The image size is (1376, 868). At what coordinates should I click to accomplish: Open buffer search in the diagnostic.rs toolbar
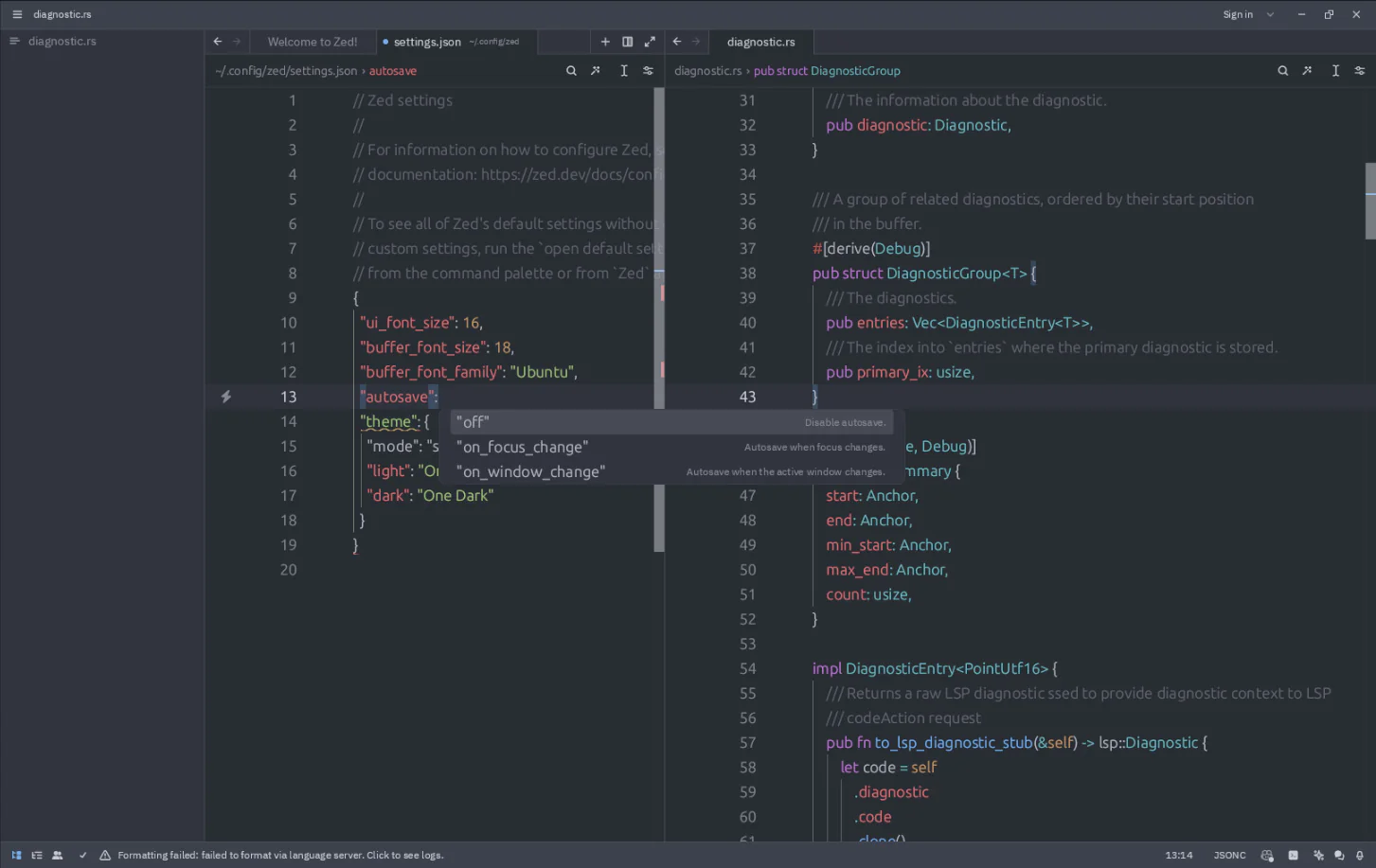[x=1283, y=71]
